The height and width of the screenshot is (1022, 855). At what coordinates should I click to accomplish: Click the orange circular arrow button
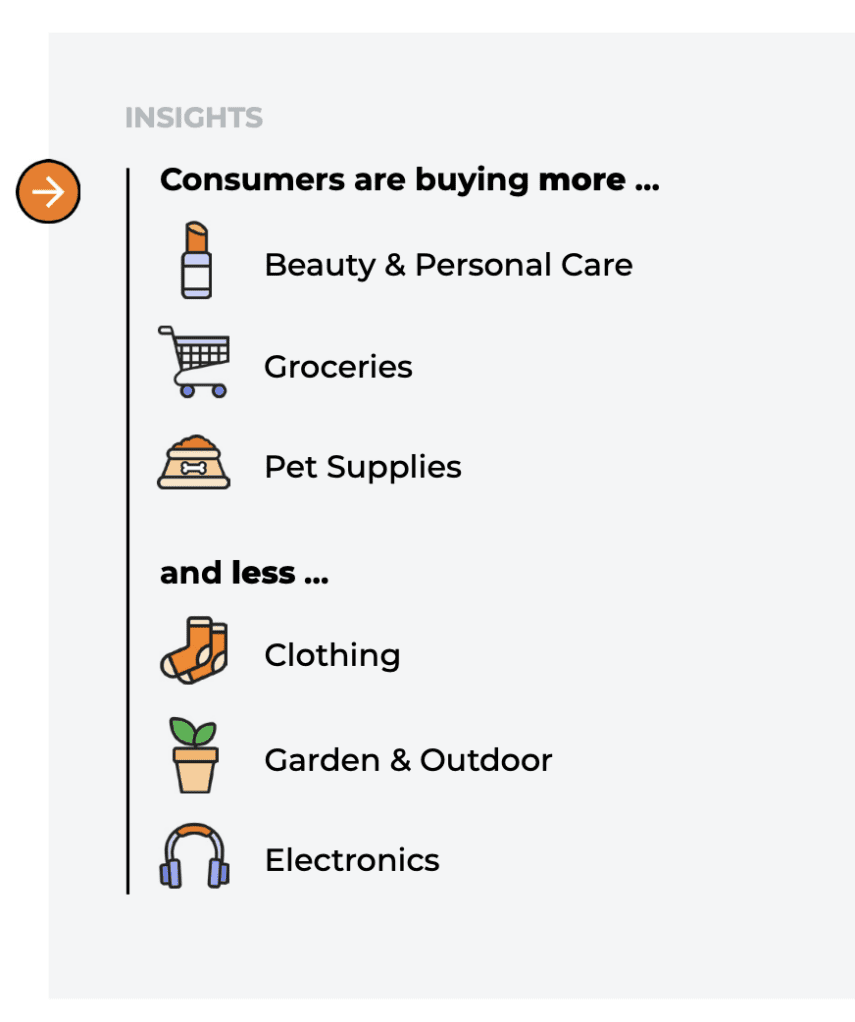click(48, 191)
